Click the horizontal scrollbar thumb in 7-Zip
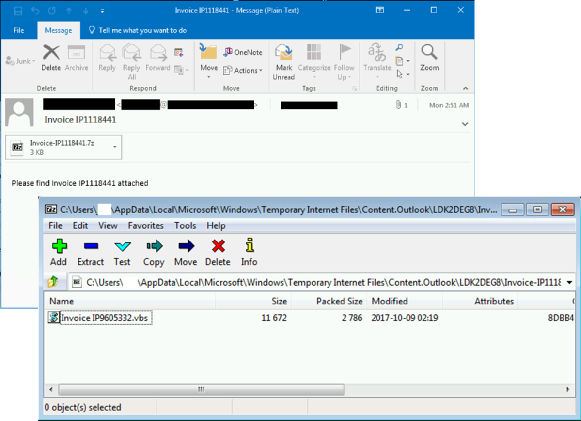 201,389
